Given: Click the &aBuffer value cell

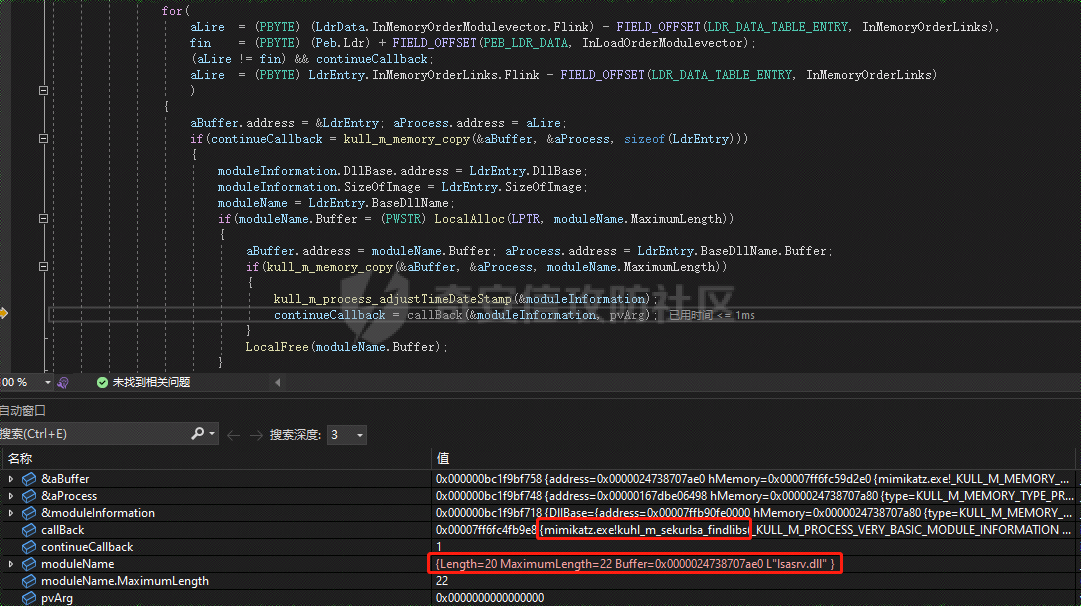Looking at the screenshot, I should (752, 478).
